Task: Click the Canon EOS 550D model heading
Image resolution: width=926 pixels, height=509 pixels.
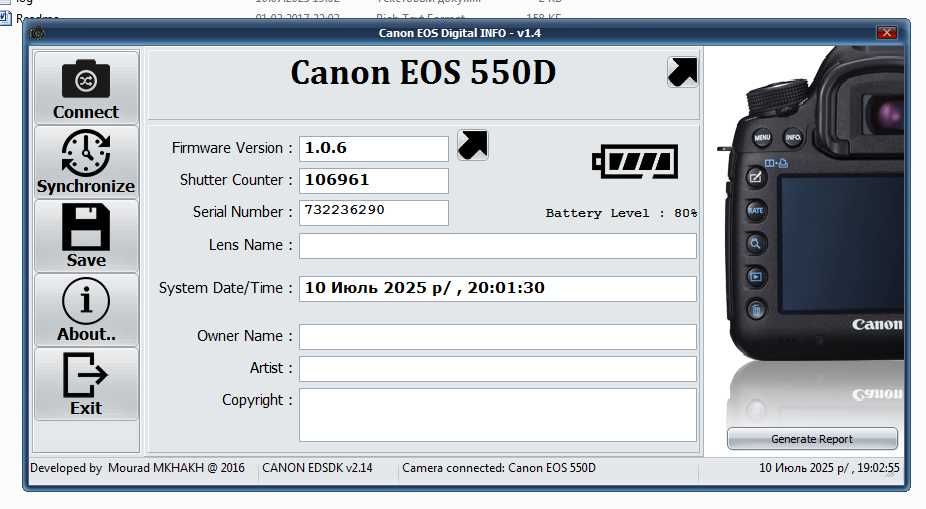Action: (x=423, y=73)
